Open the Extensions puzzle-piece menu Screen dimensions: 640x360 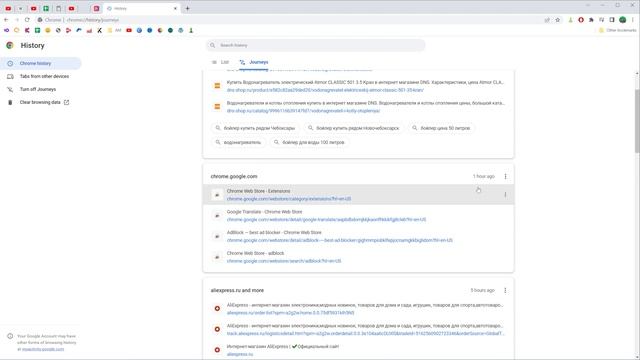[591, 20]
